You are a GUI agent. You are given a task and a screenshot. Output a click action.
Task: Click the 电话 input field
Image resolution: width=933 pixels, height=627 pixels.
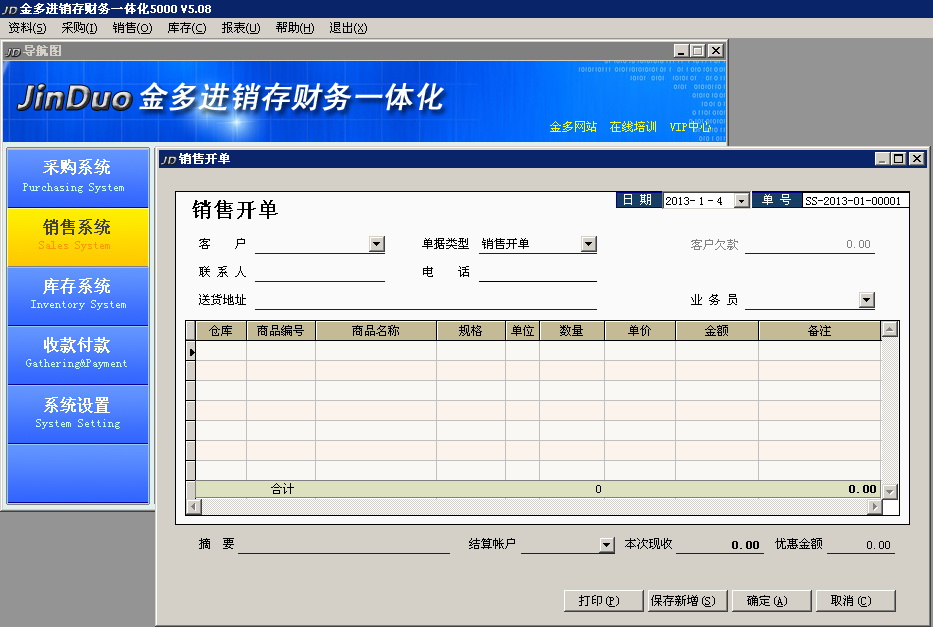pyautogui.click(x=537, y=272)
